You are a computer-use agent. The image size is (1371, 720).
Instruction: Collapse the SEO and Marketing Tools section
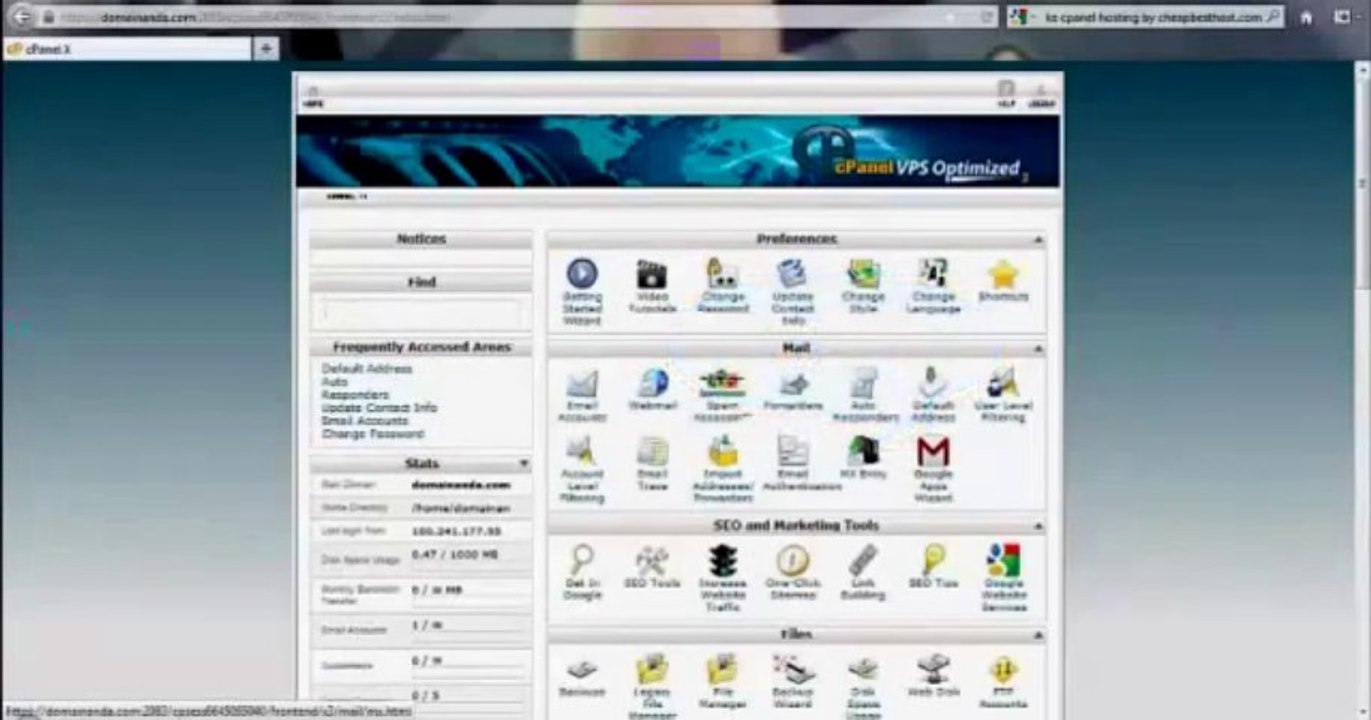1037,526
